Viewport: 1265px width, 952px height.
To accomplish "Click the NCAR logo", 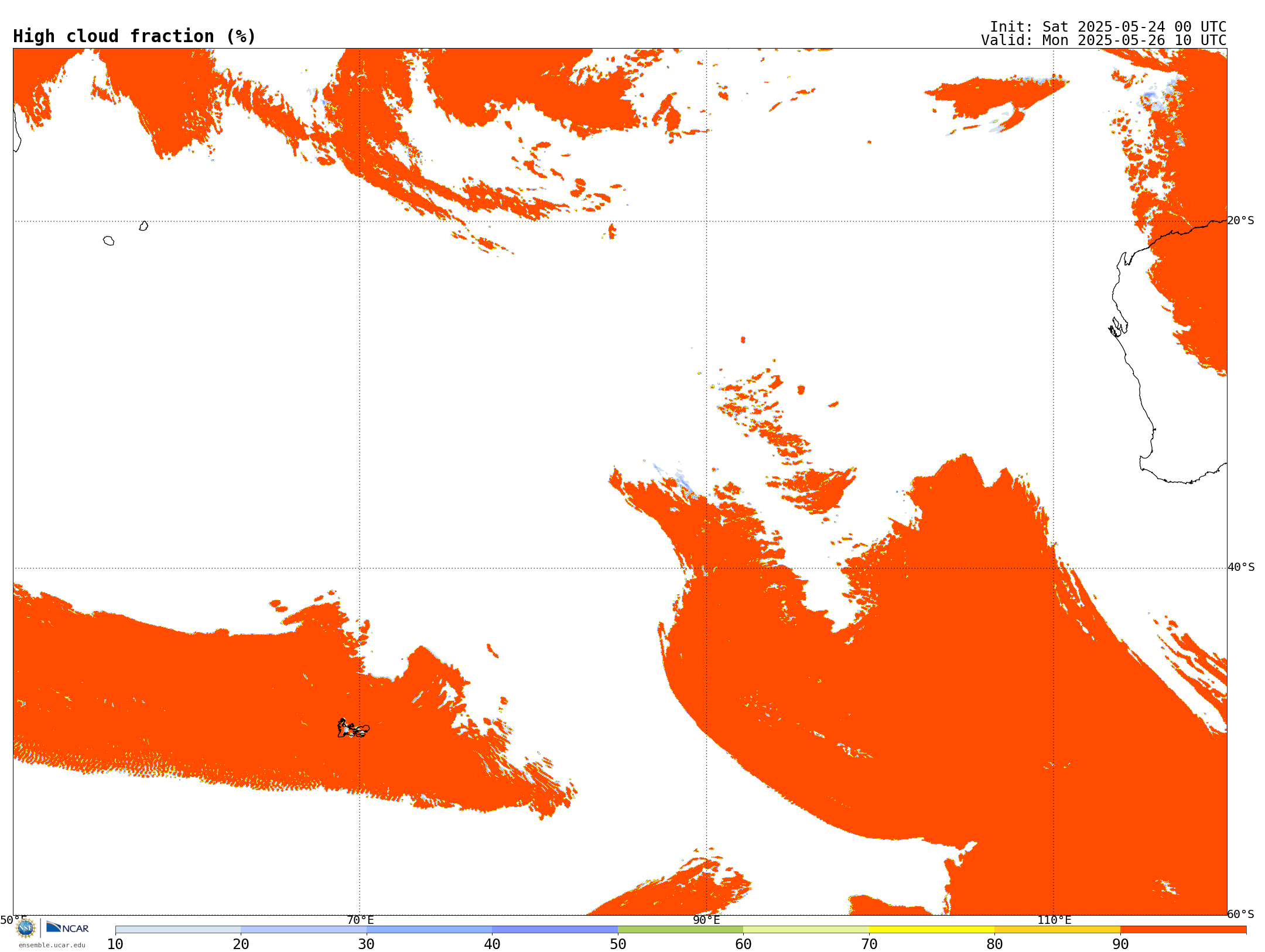I will coord(67,927).
